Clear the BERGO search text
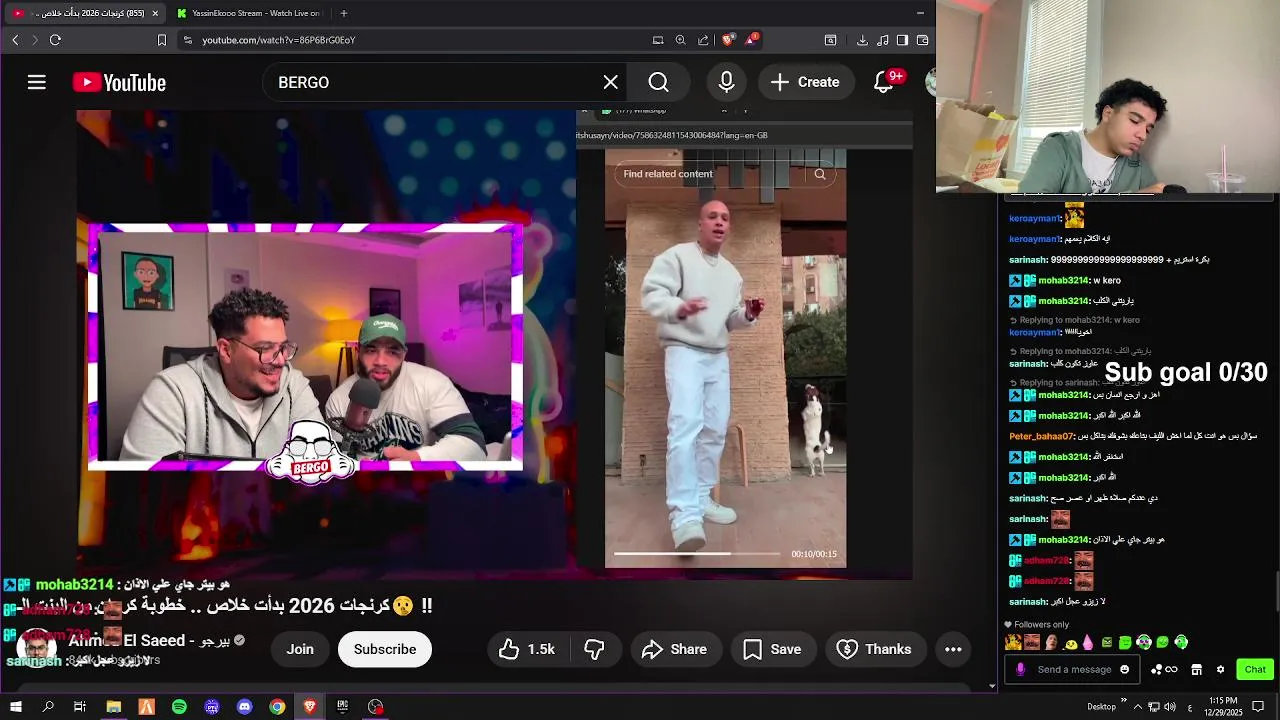The height and width of the screenshot is (720, 1280). pyautogui.click(x=611, y=82)
